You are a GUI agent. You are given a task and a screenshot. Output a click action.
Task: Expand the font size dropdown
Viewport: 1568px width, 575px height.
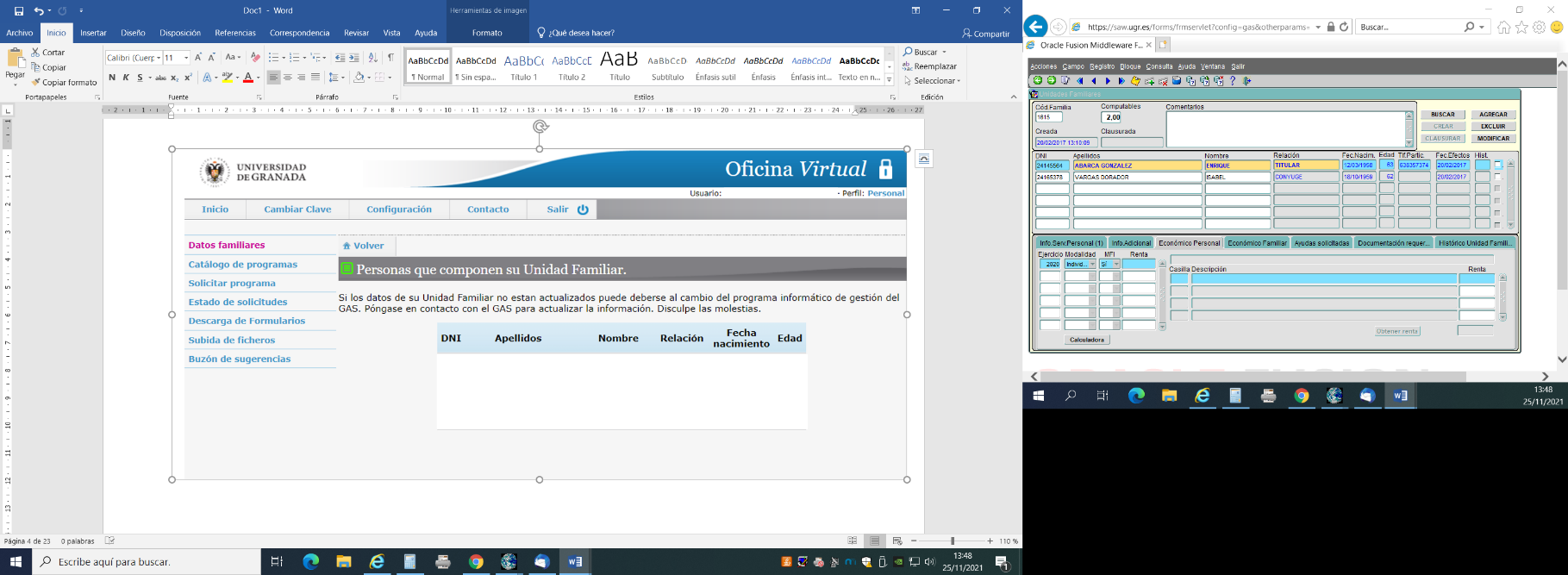[185, 58]
